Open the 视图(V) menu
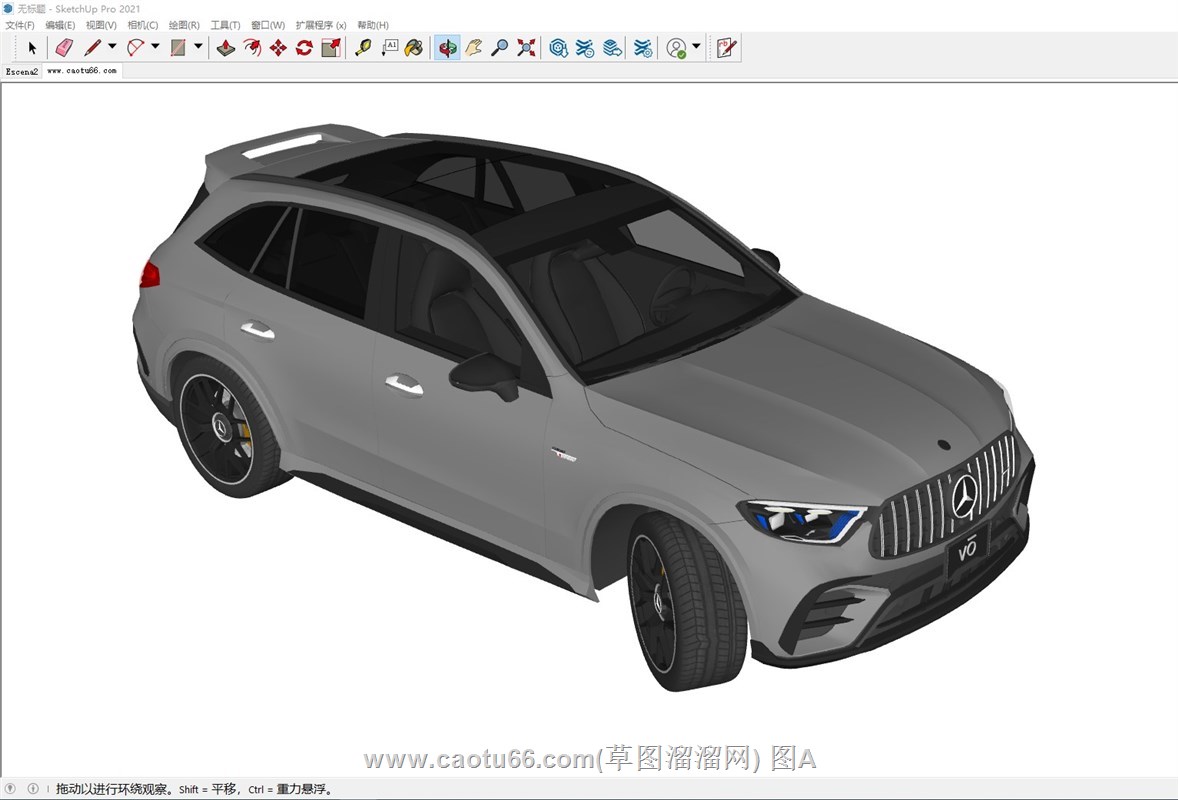 [101, 25]
